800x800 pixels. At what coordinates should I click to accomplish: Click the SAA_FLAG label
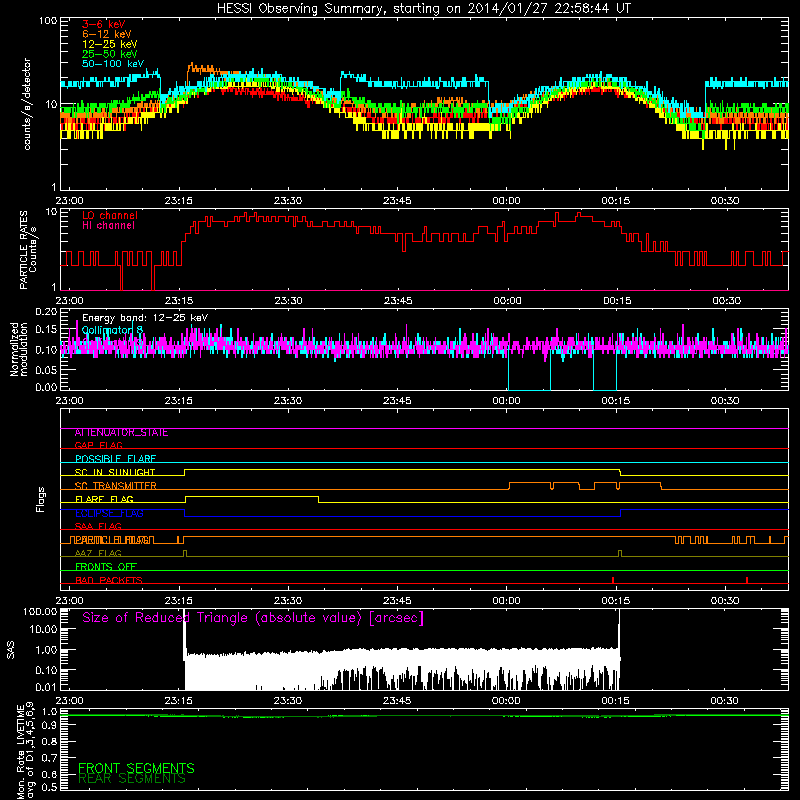tap(98, 526)
